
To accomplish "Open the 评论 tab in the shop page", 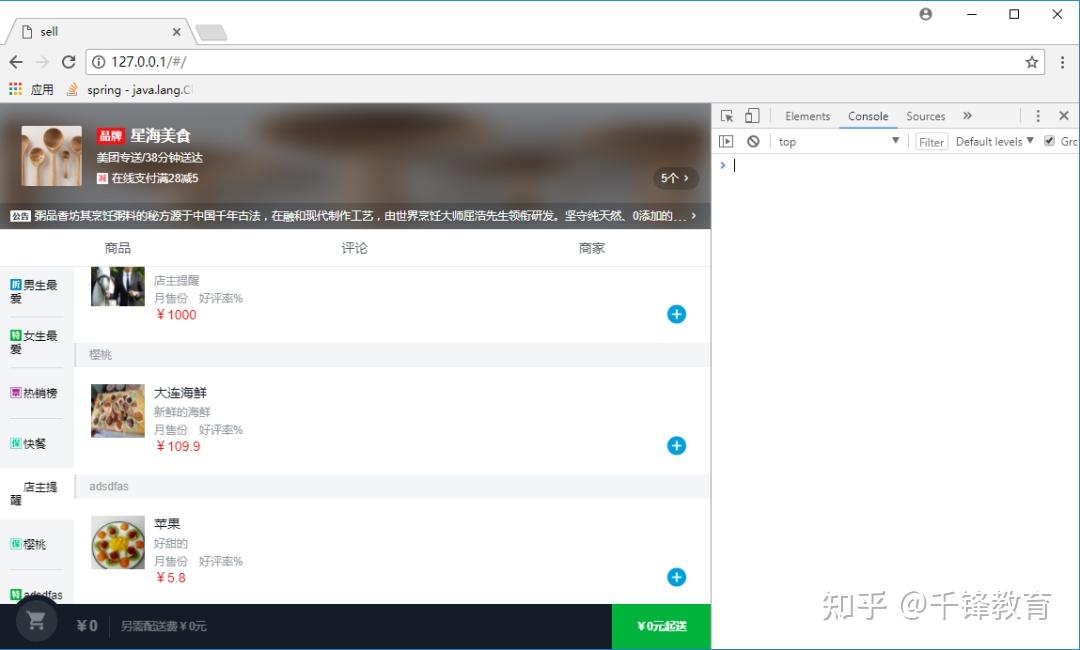I will pos(354,247).
